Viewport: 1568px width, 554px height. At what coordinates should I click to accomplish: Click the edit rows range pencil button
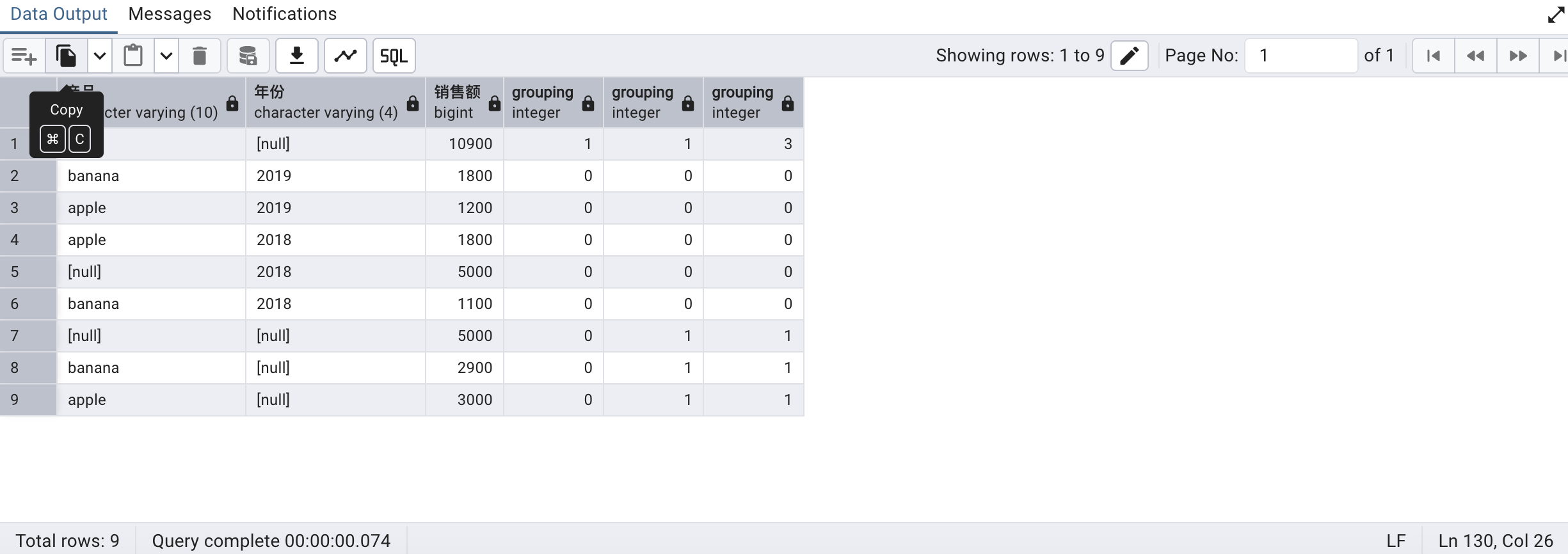coord(1129,56)
